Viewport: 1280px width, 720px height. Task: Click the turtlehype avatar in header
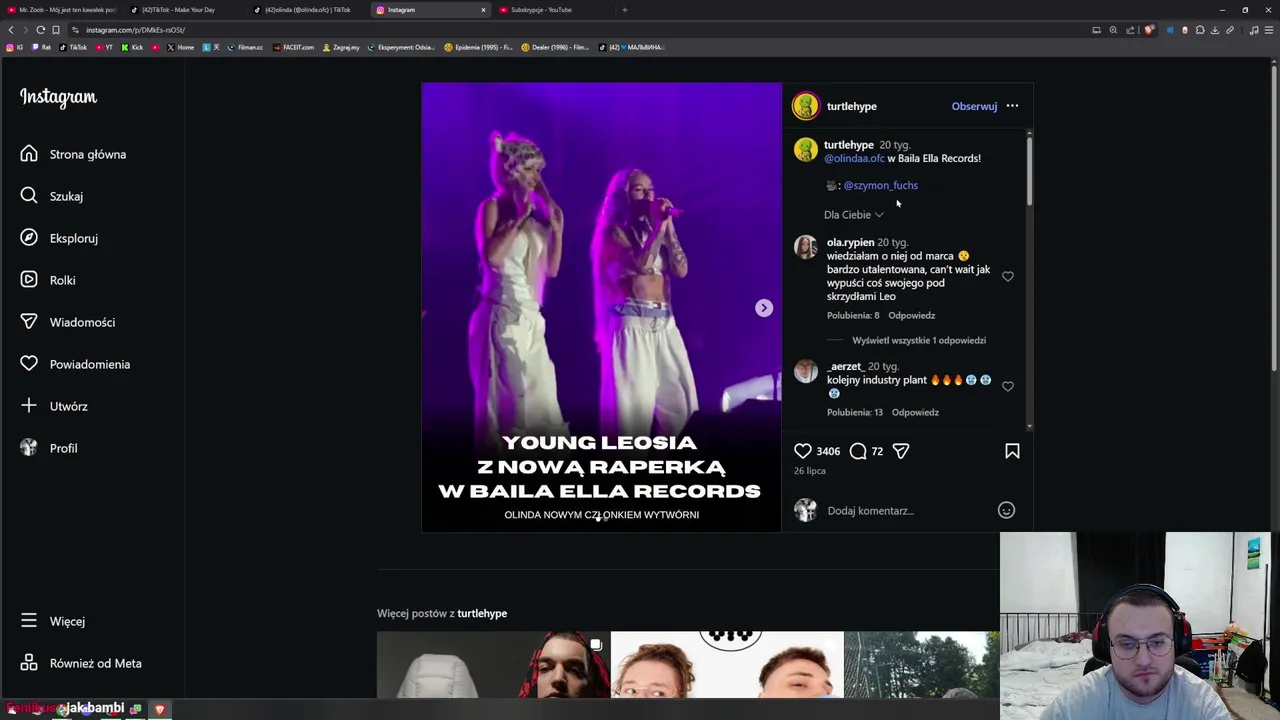pyautogui.click(x=806, y=106)
